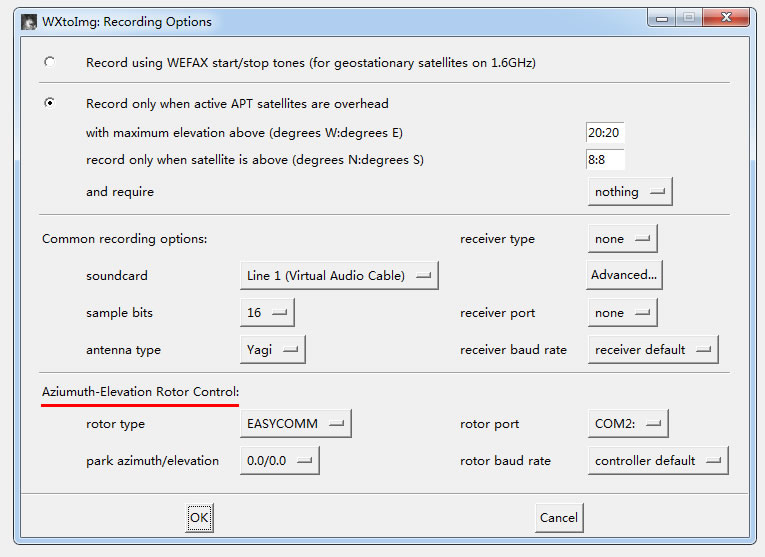The image size is (765, 557).
Task: Click the Advanced... button
Action: click(x=624, y=275)
